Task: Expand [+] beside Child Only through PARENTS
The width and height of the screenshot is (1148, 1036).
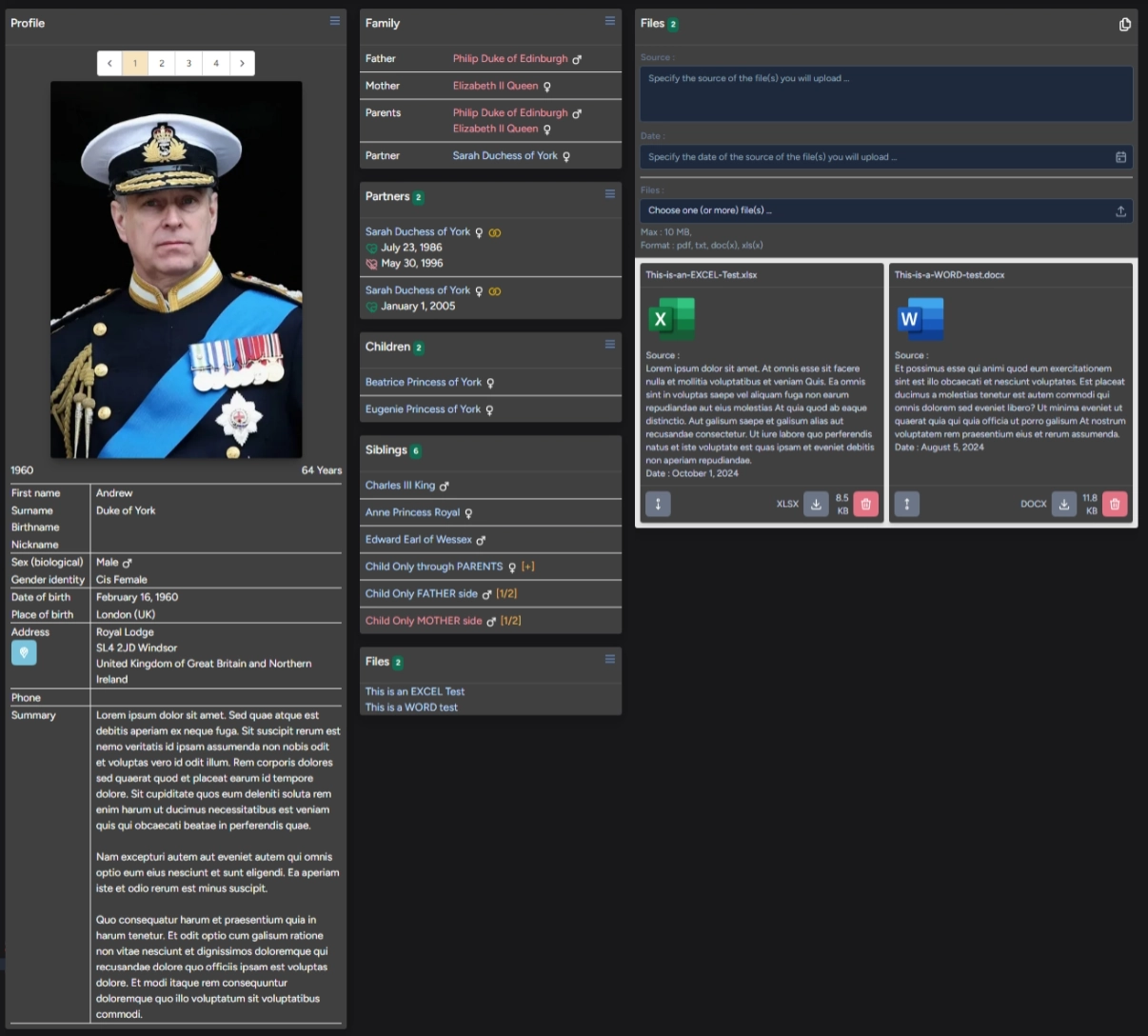Action: point(527,567)
